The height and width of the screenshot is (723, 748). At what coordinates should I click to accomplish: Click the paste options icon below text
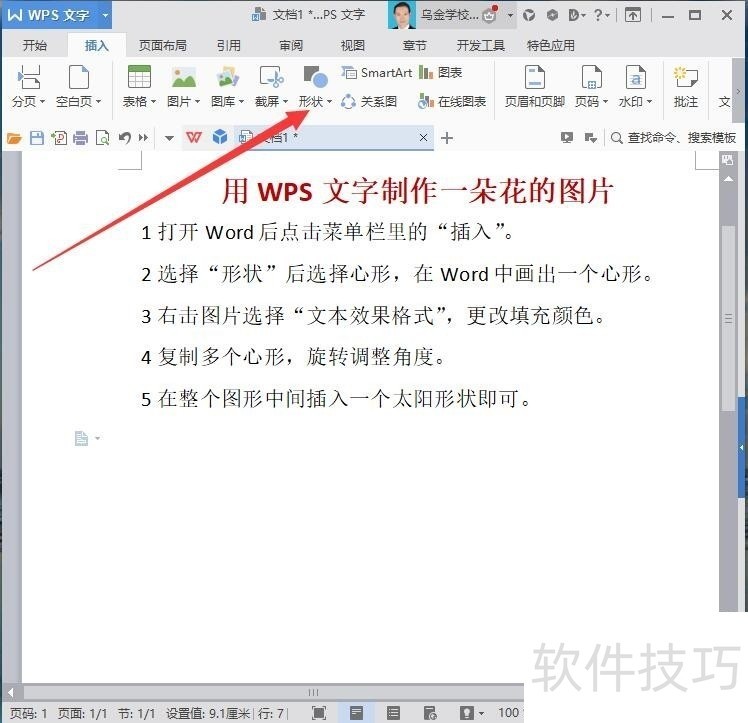point(82,438)
